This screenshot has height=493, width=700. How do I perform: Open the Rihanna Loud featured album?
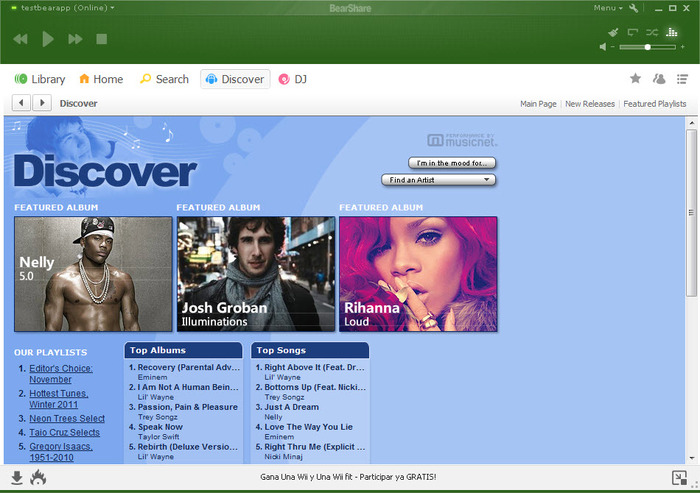pos(418,274)
